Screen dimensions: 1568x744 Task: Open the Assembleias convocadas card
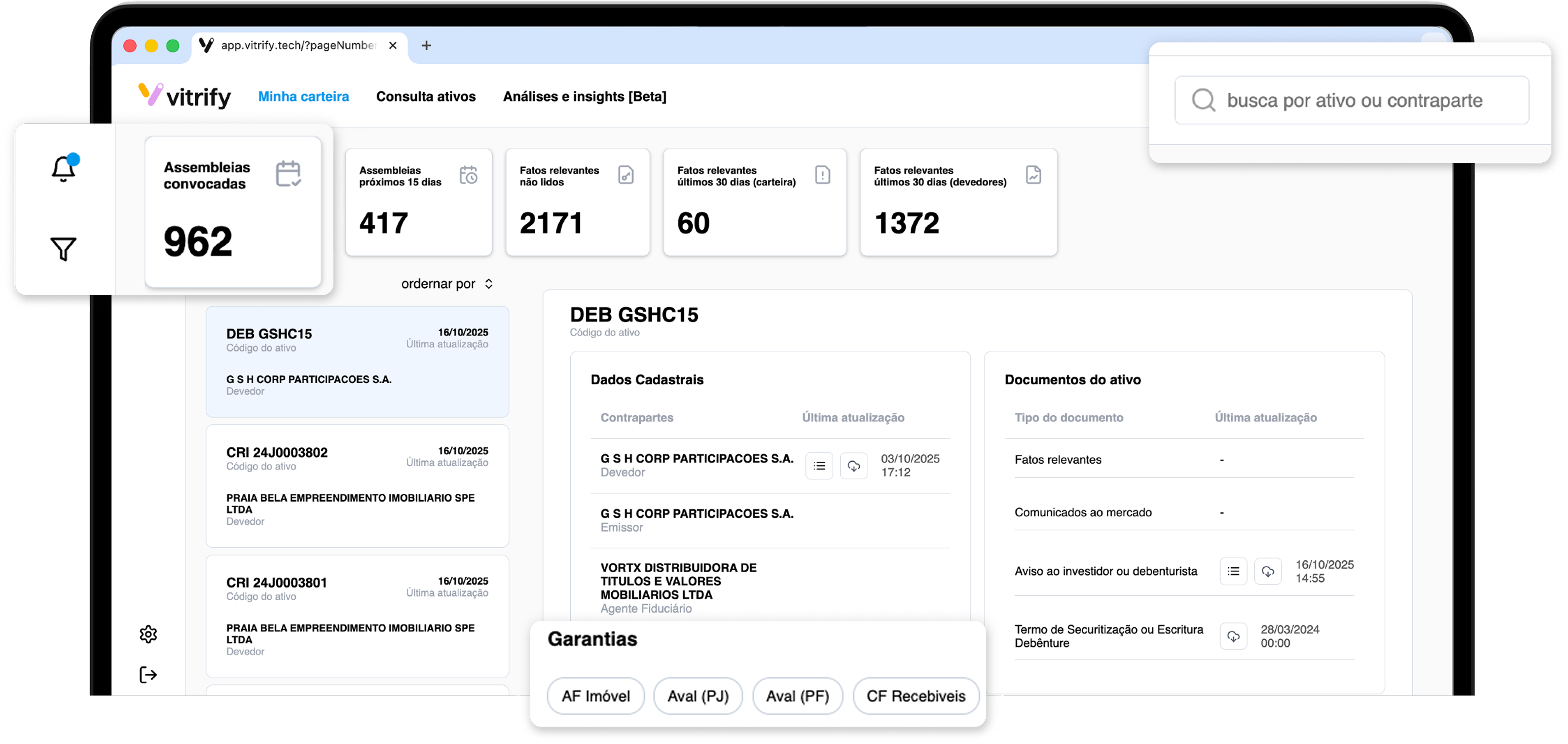(233, 211)
